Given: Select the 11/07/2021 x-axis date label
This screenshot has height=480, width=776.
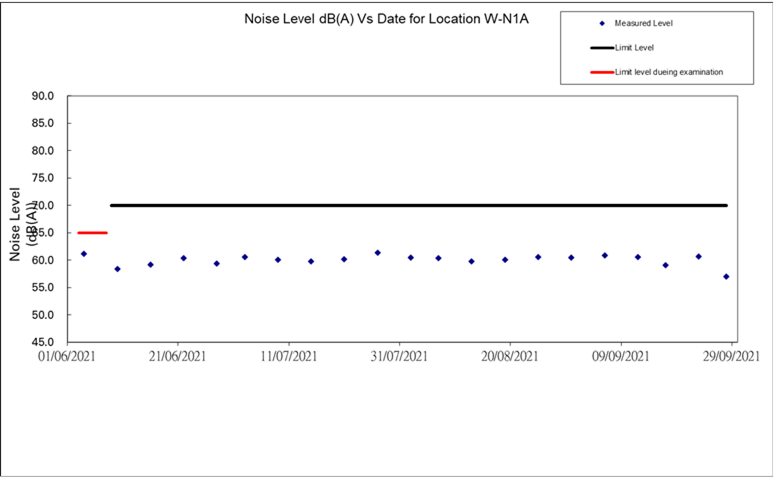Looking at the screenshot, I should pos(289,356).
